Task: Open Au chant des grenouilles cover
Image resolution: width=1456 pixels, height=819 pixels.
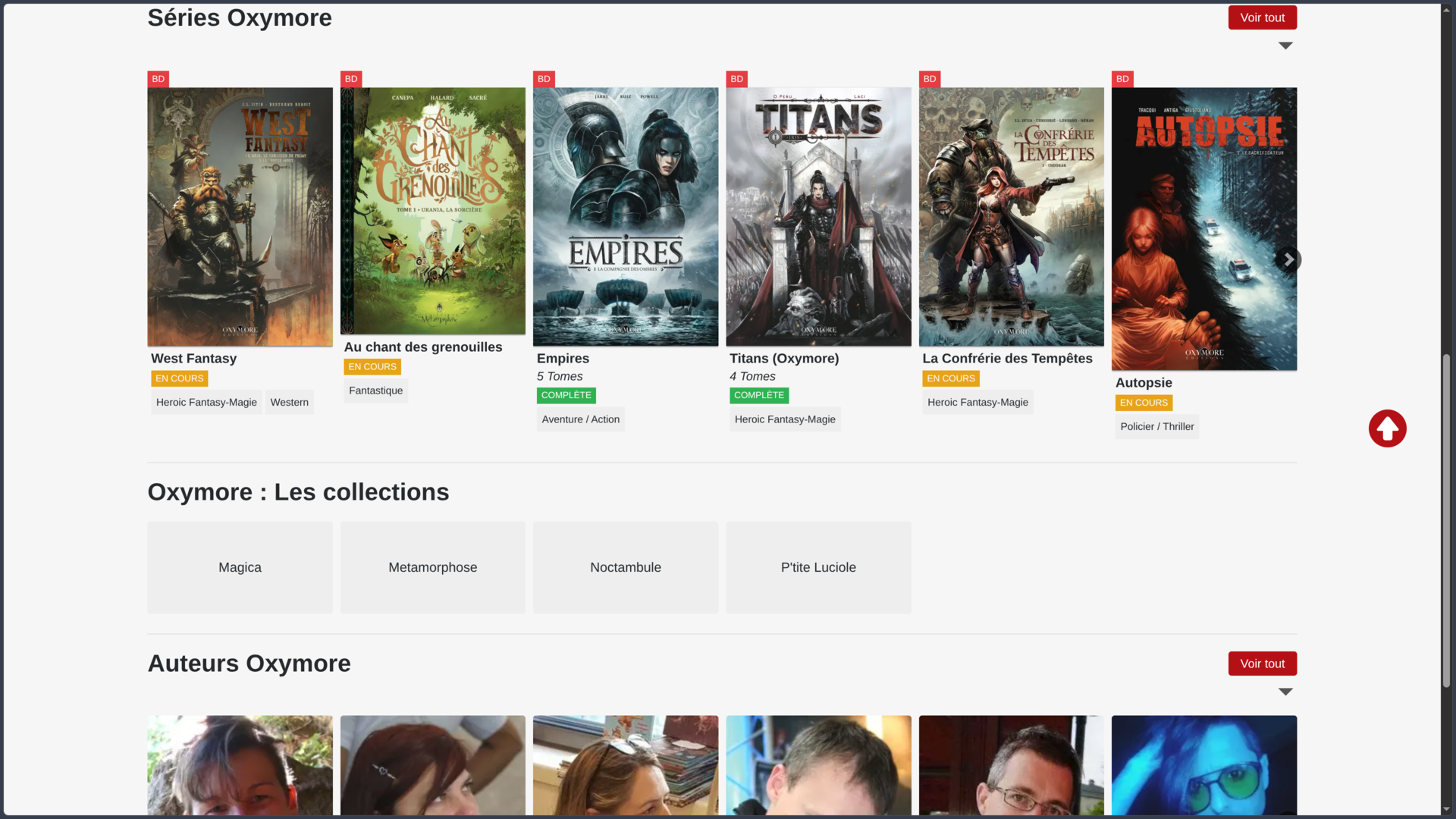Action: [433, 211]
